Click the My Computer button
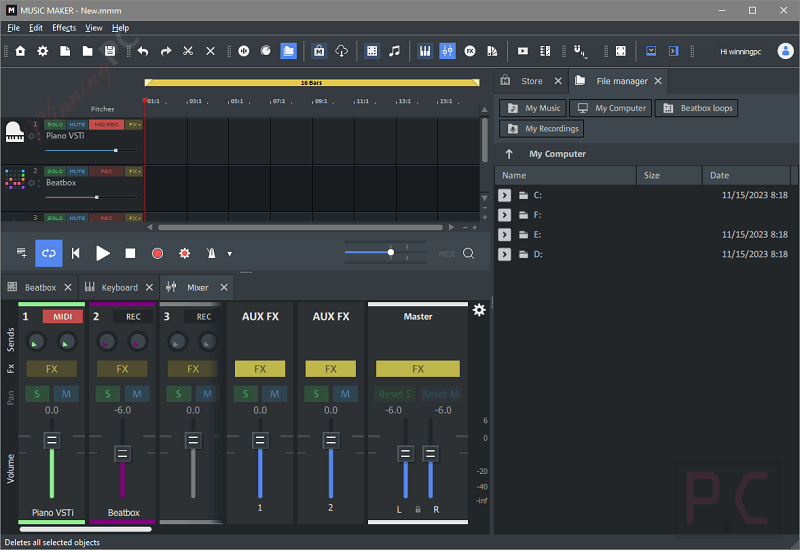This screenshot has width=800, height=550. point(610,108)
